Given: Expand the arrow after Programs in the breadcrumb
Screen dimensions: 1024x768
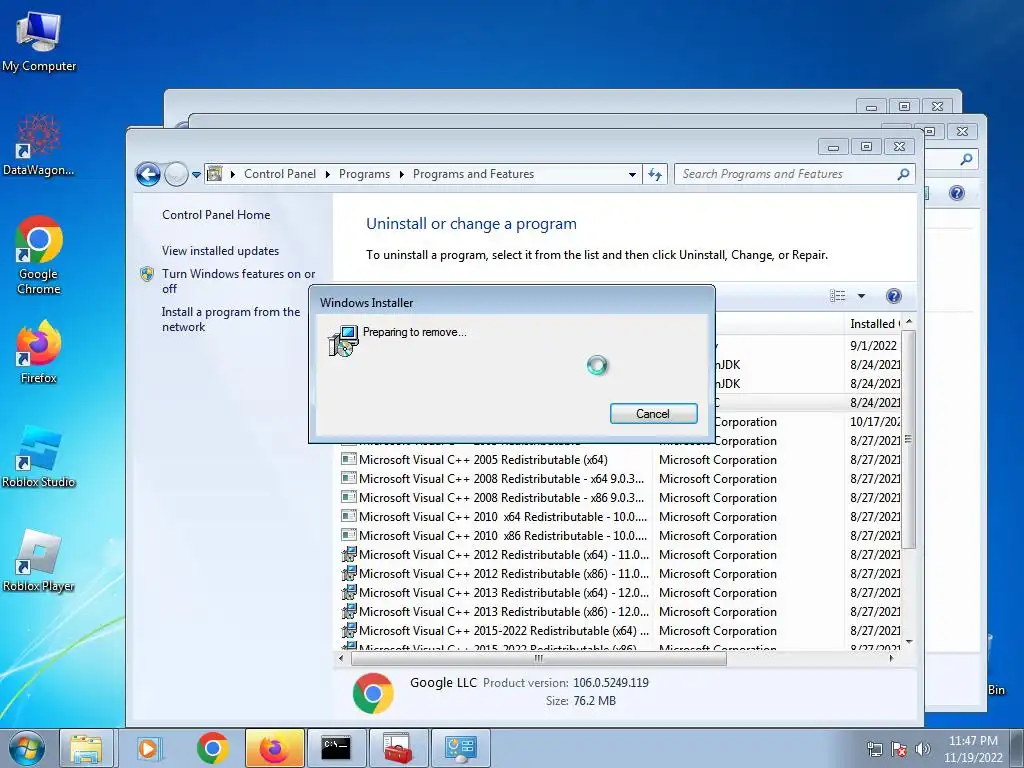Looking at the screenshot, I should point(401,174).
